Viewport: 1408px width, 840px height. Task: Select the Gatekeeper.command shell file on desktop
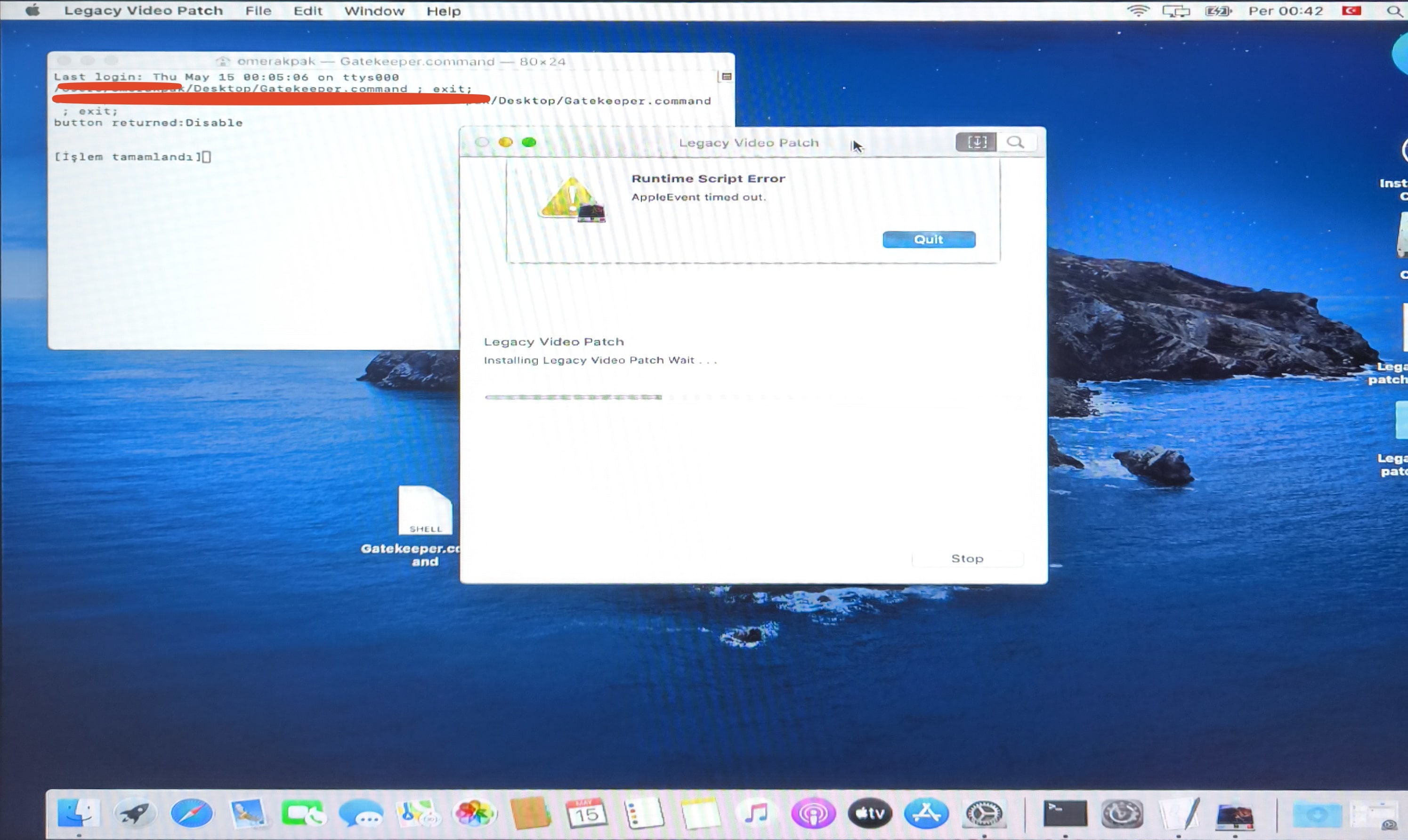pos(425,511)
